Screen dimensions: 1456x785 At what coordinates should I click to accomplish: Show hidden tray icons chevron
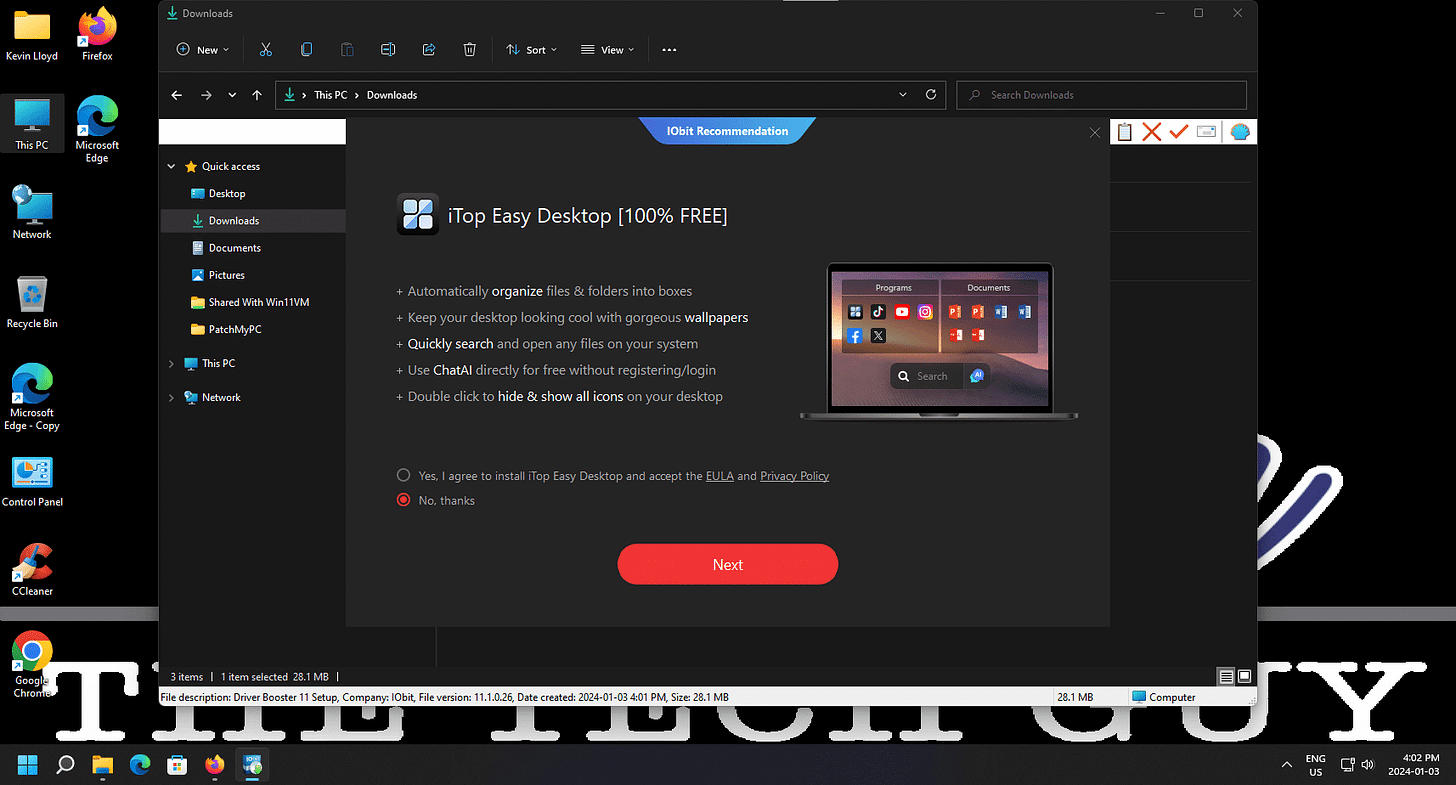tap(1286, 765)
